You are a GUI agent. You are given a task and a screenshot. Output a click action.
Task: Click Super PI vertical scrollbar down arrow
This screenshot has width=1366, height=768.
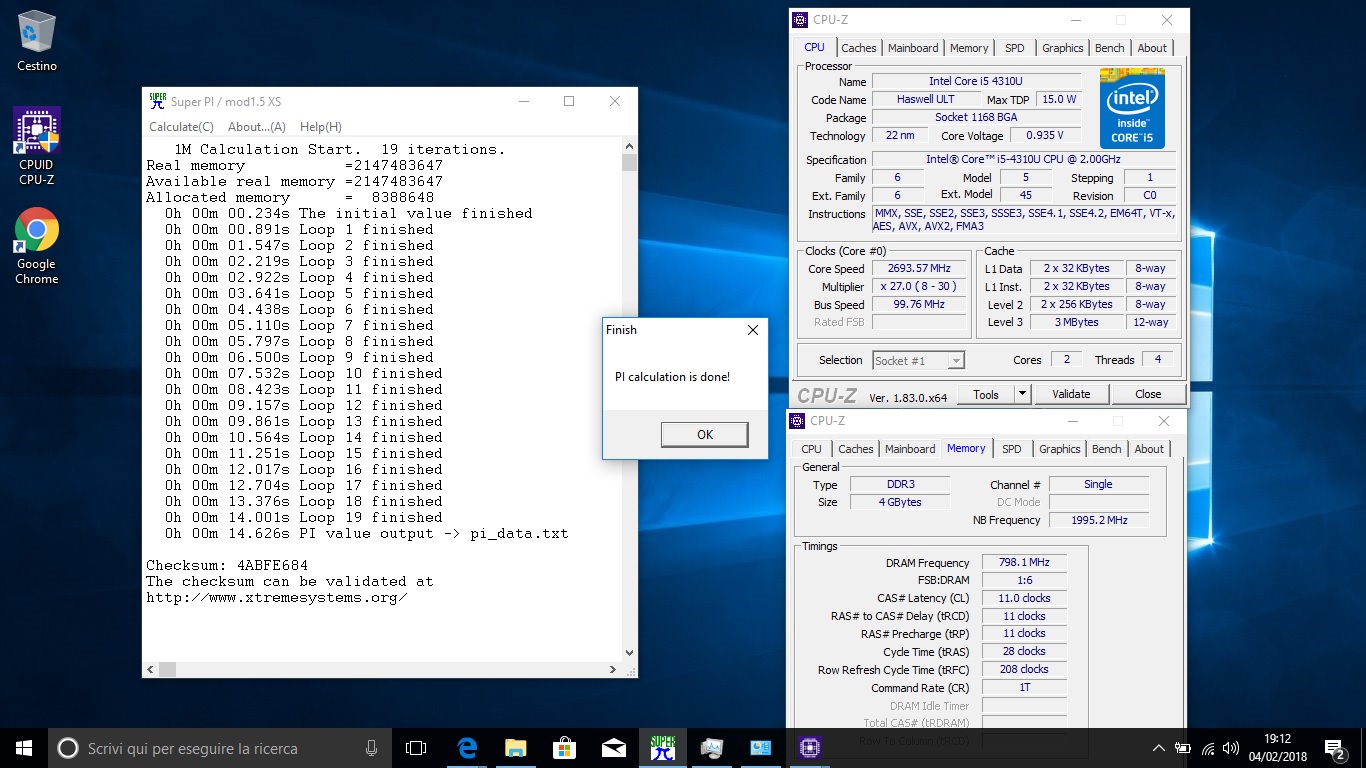coord(629,653)
